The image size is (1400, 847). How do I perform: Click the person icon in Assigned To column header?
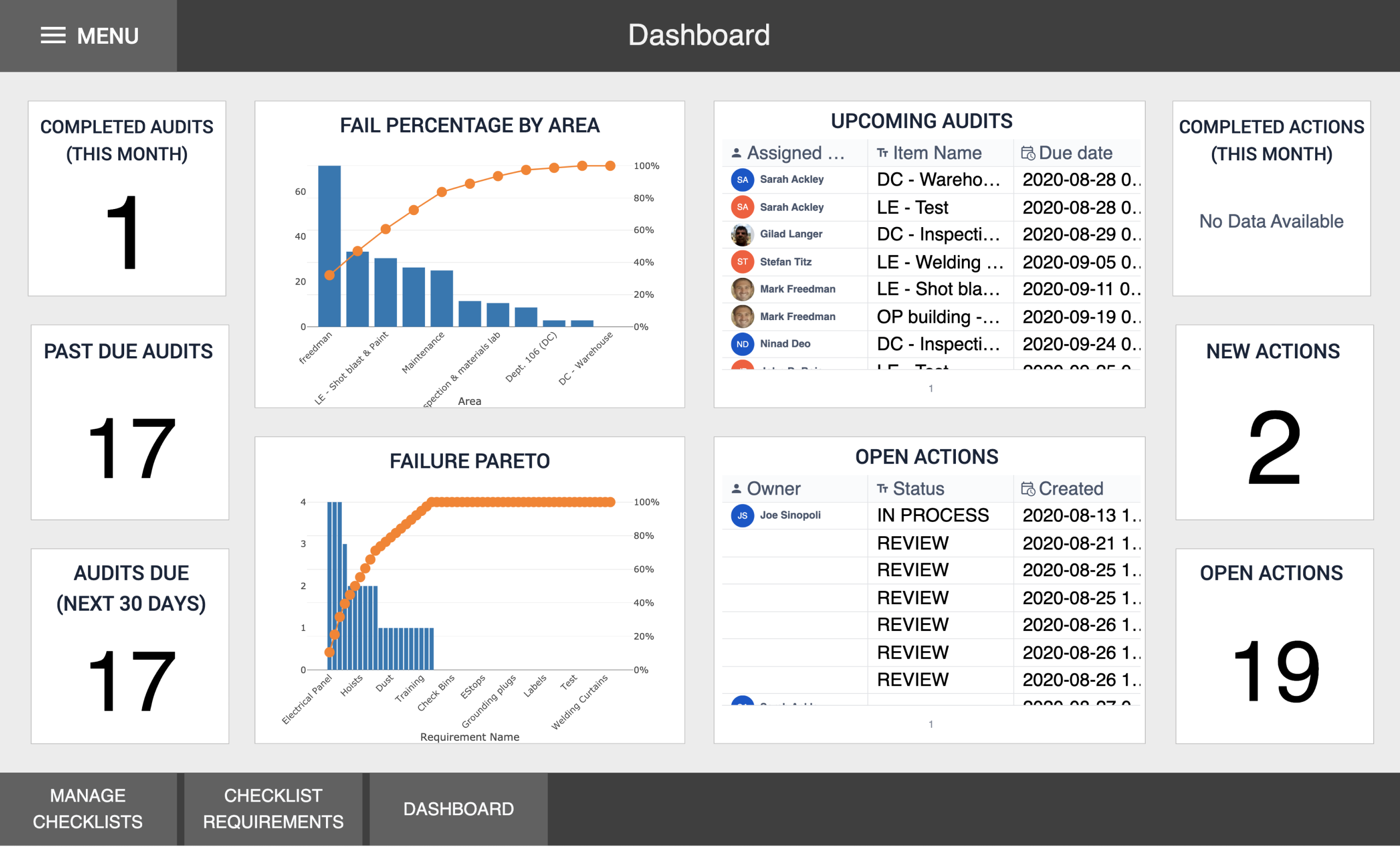736,152
